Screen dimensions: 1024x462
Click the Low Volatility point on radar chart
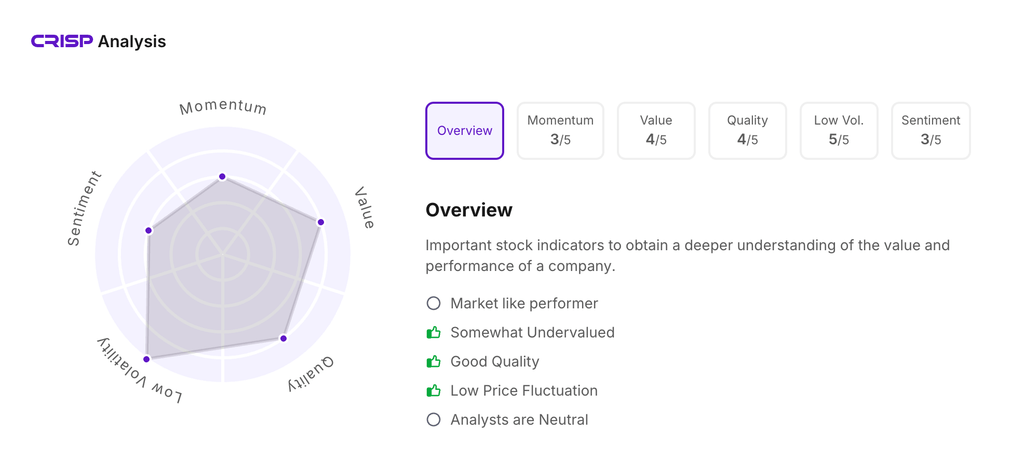tap(147, 358)
